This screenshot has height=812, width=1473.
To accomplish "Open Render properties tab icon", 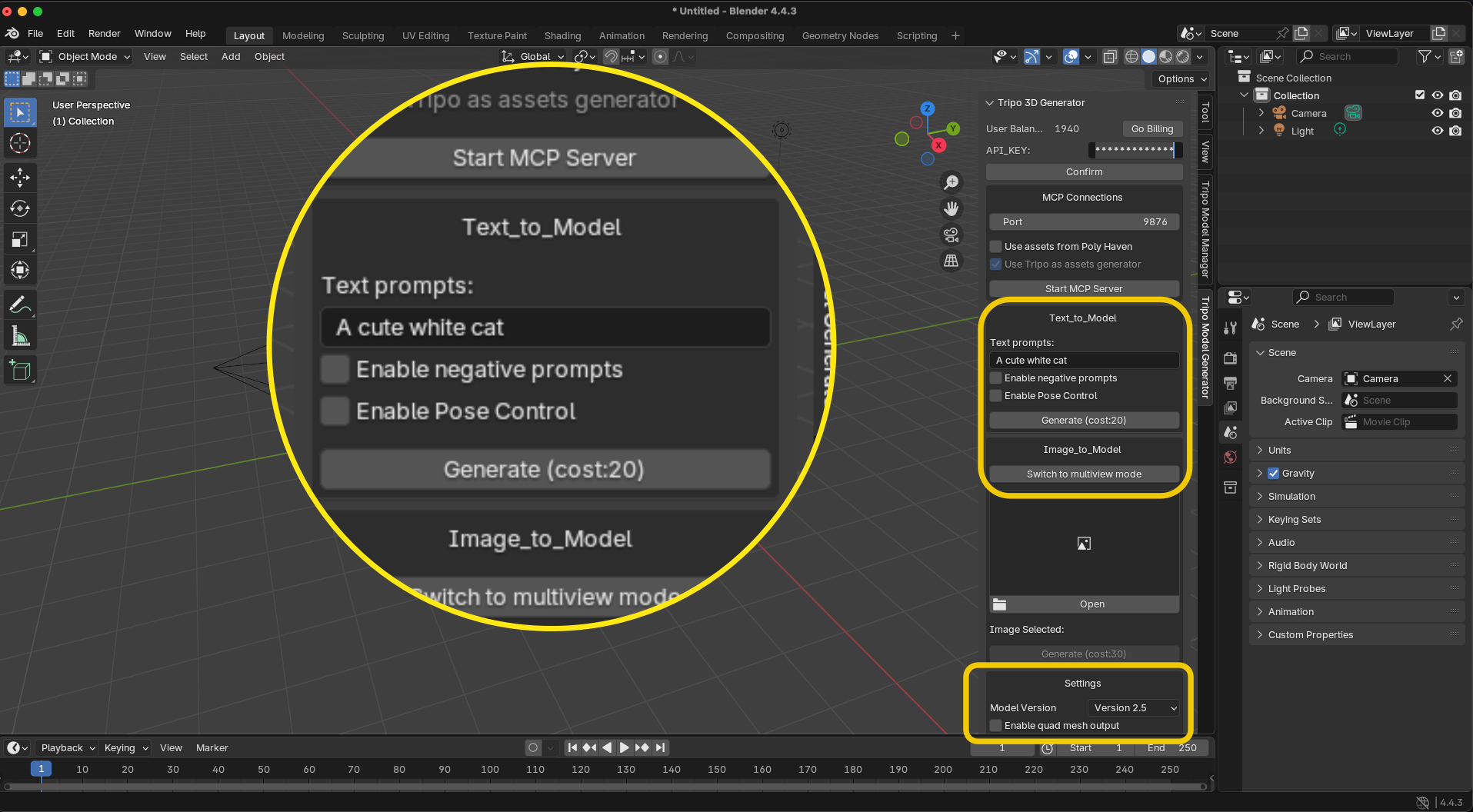I will (1231, 358).
